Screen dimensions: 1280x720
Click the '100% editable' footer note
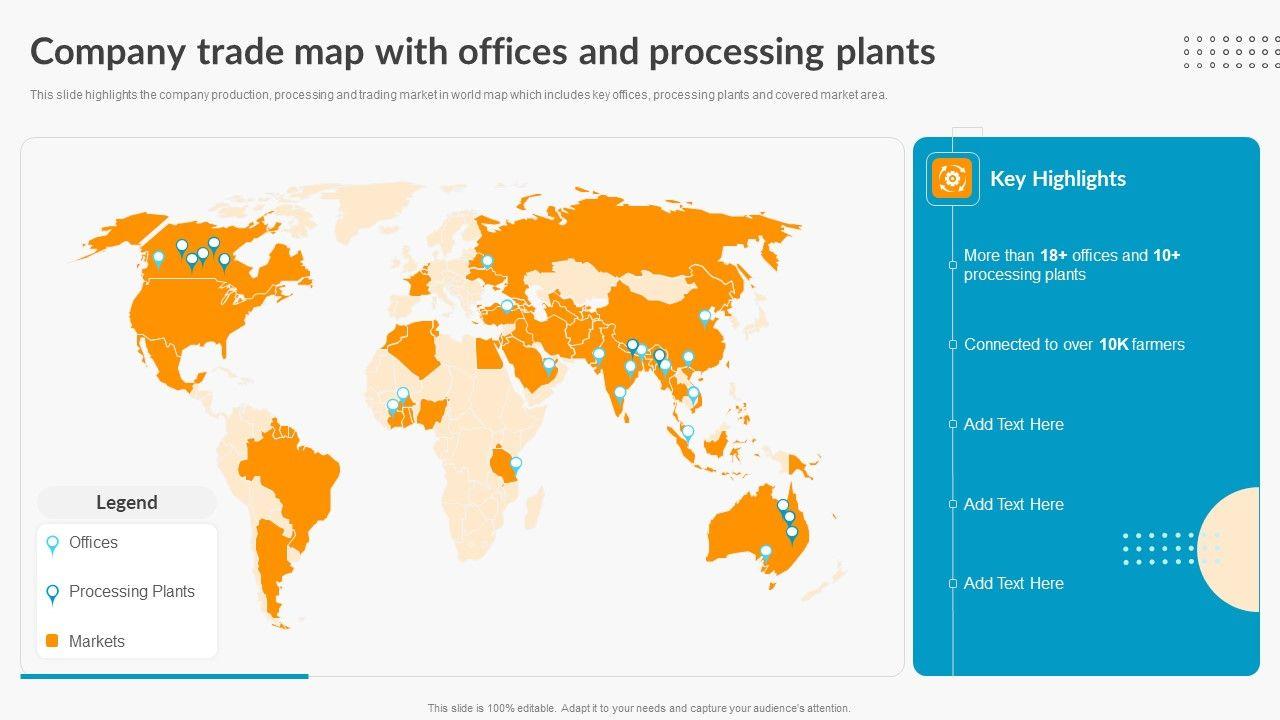pyautogui.click(x=639, y=708)
